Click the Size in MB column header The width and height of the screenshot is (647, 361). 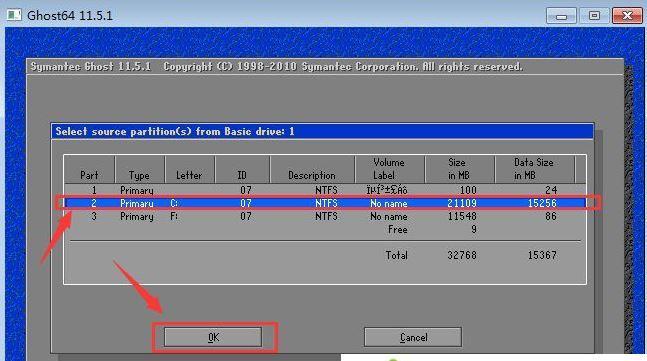[459, 169]
